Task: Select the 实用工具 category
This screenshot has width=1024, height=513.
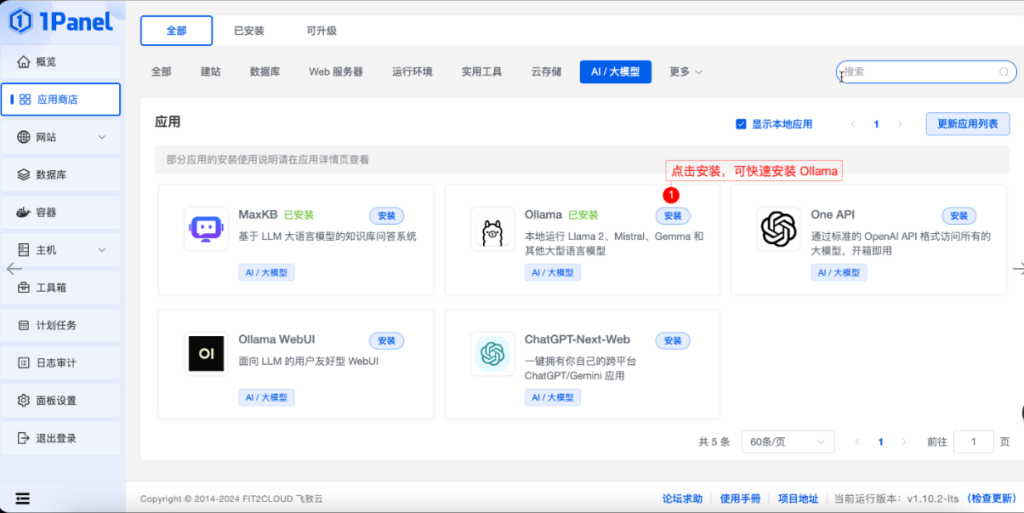Action: (481, 72)
